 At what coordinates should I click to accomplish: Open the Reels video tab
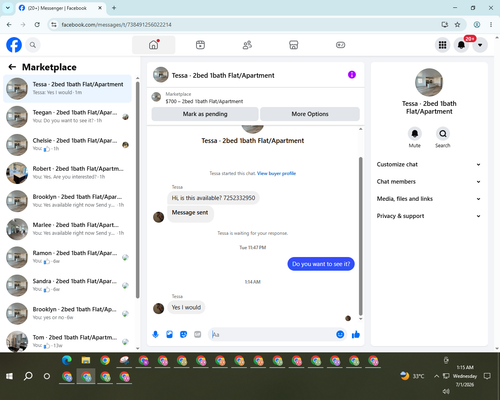[x=200, y=45]
